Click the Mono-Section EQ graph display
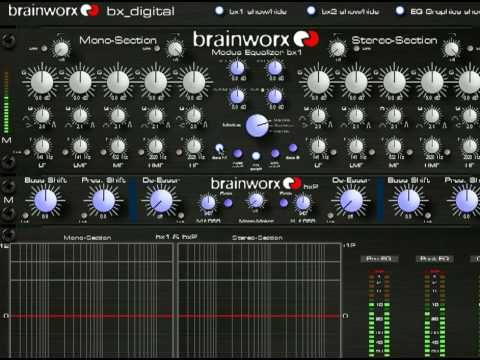The width and height of the screenshot is (480, 360). coord(92,300)
